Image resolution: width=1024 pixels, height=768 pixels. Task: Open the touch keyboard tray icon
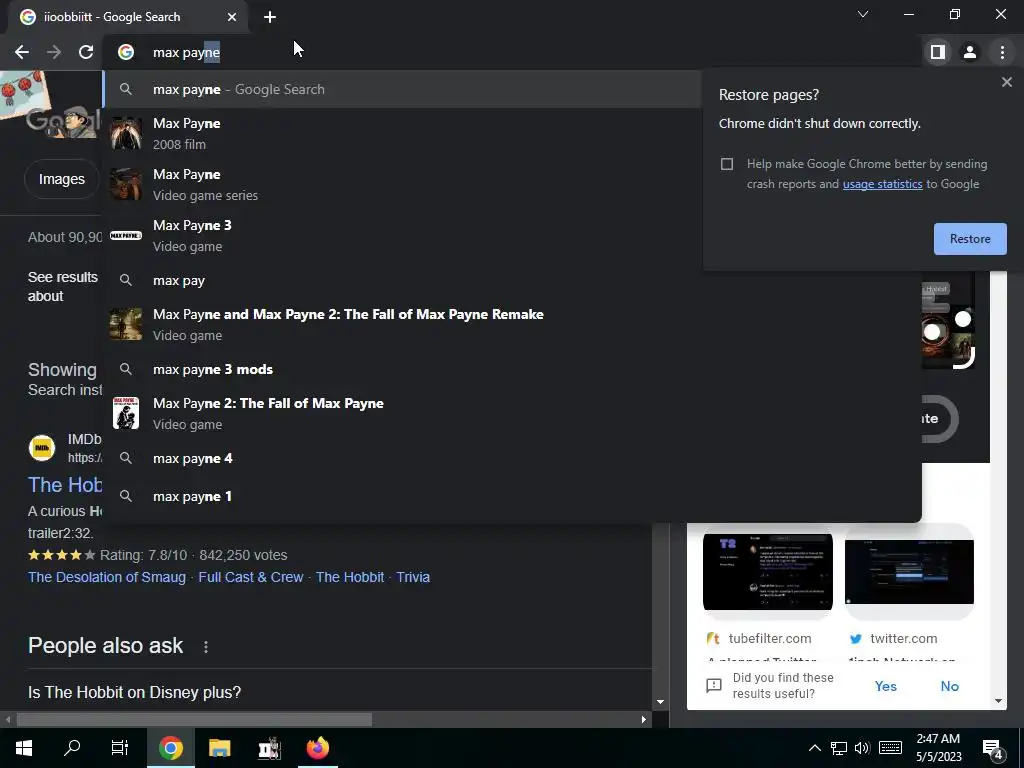point(890,748)
